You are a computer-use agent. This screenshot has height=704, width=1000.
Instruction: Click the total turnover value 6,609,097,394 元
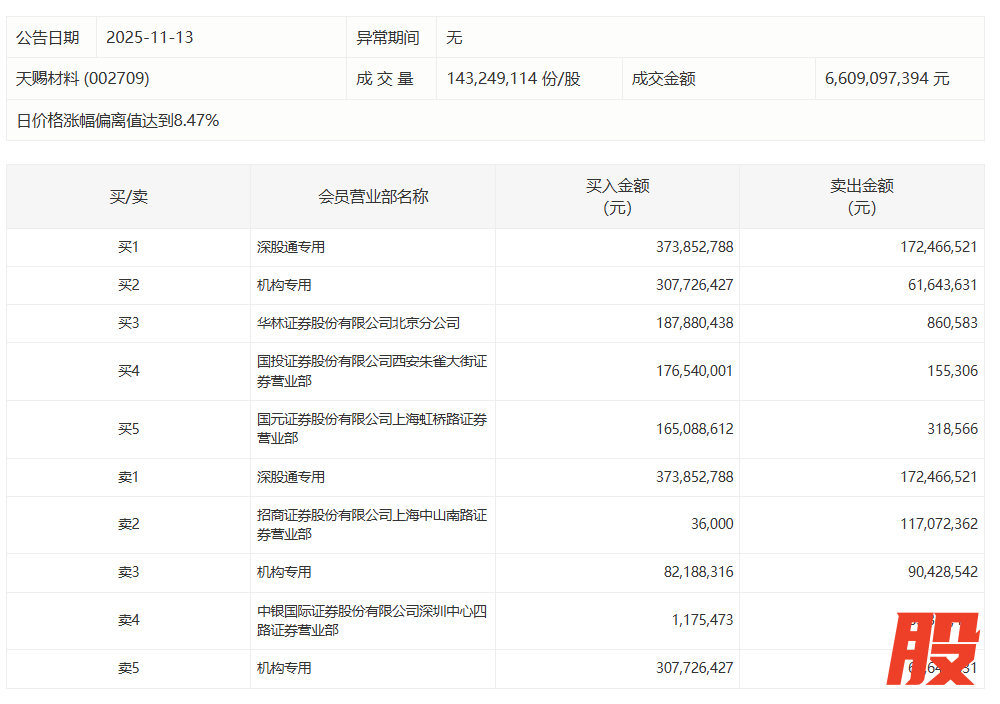coord(887,78)
